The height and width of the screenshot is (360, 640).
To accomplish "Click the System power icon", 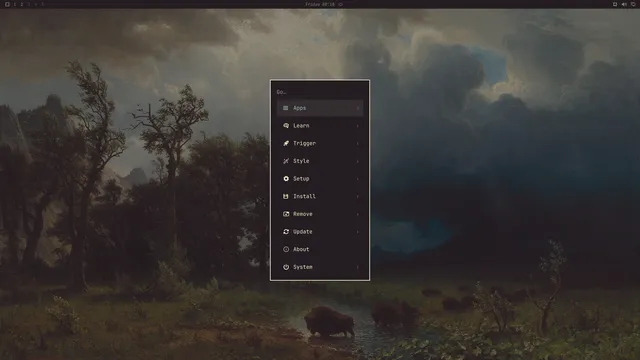I will pos(286,267).
